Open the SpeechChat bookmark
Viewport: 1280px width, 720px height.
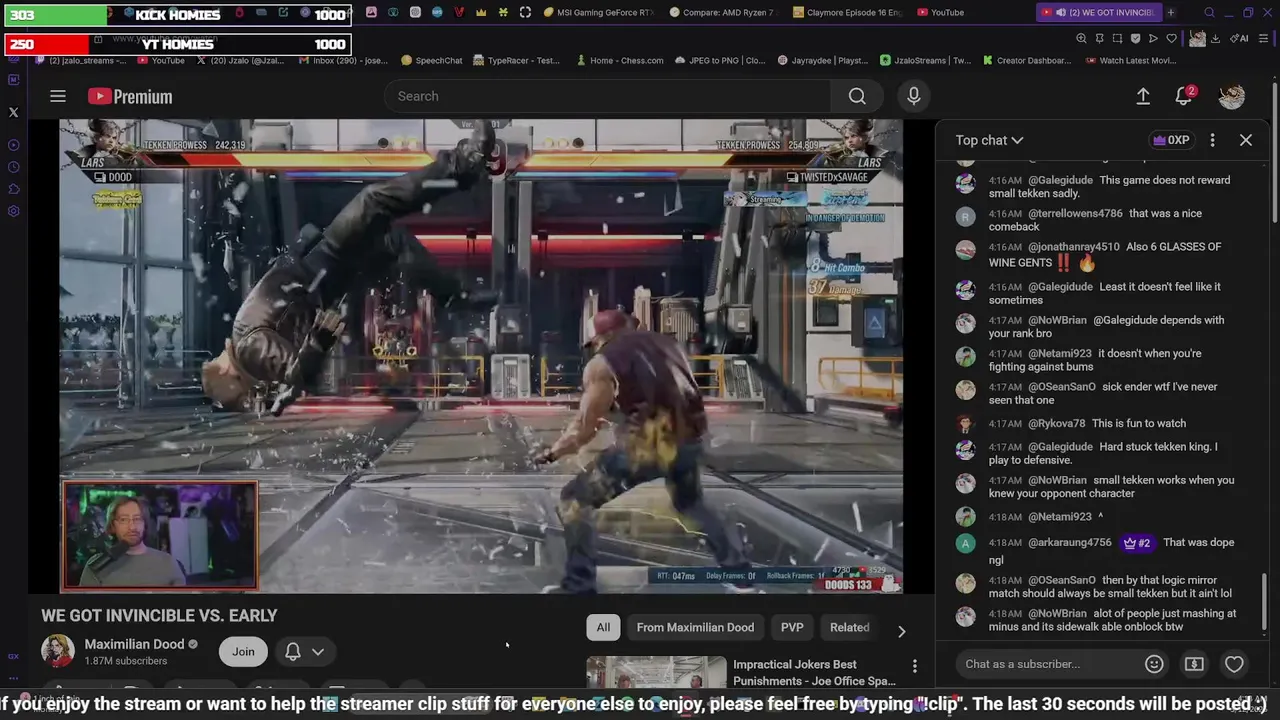tap(432, 60)
